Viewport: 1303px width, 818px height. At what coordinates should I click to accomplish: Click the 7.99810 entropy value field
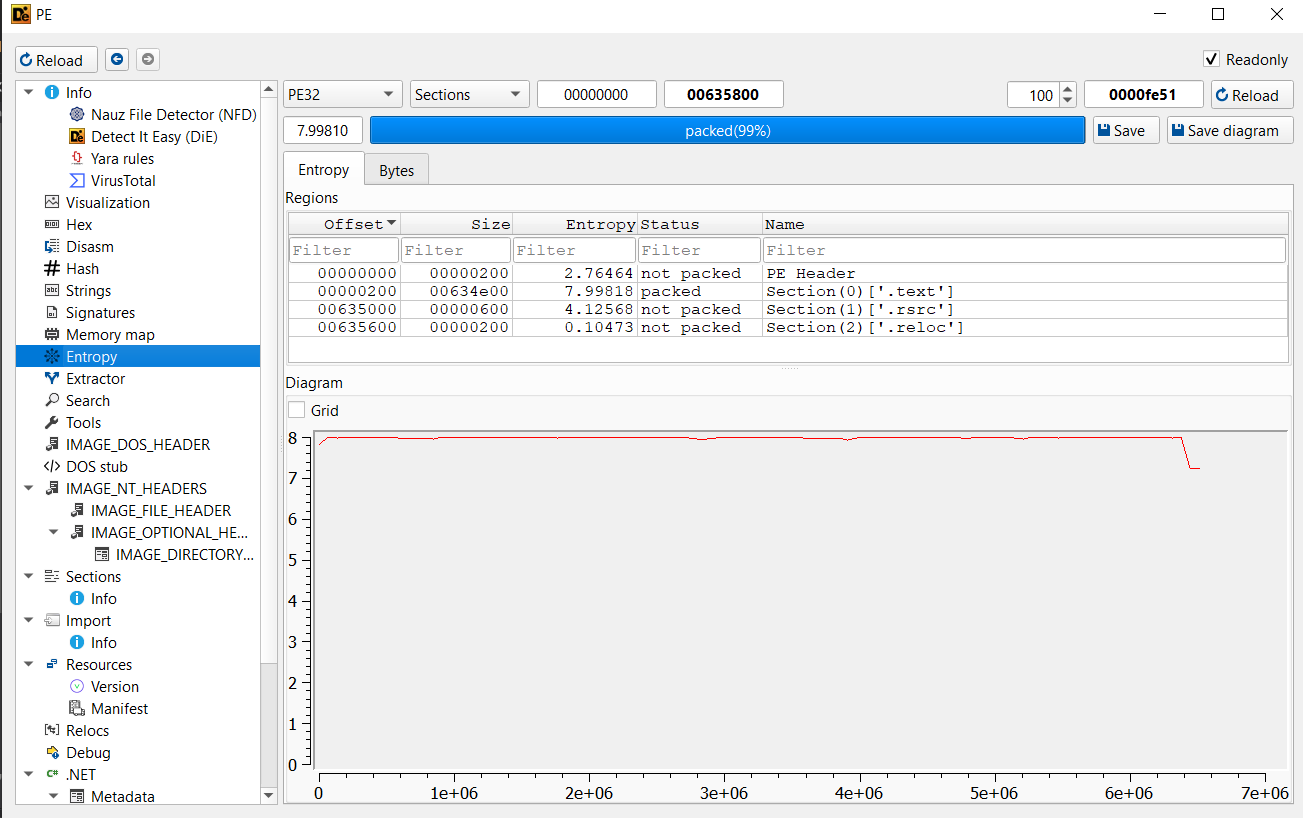click(x=323, y=130)
